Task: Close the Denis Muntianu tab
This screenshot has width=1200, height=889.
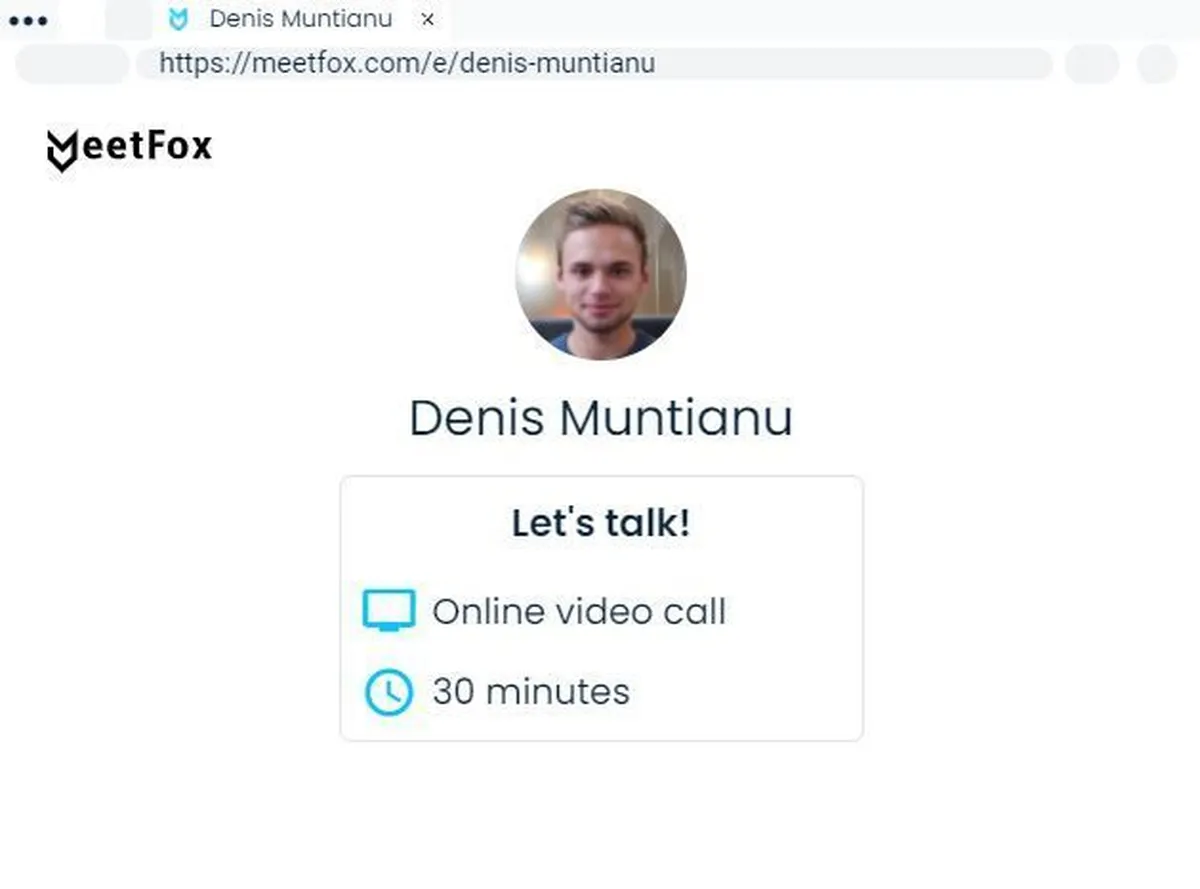Action: click(427, 19)
